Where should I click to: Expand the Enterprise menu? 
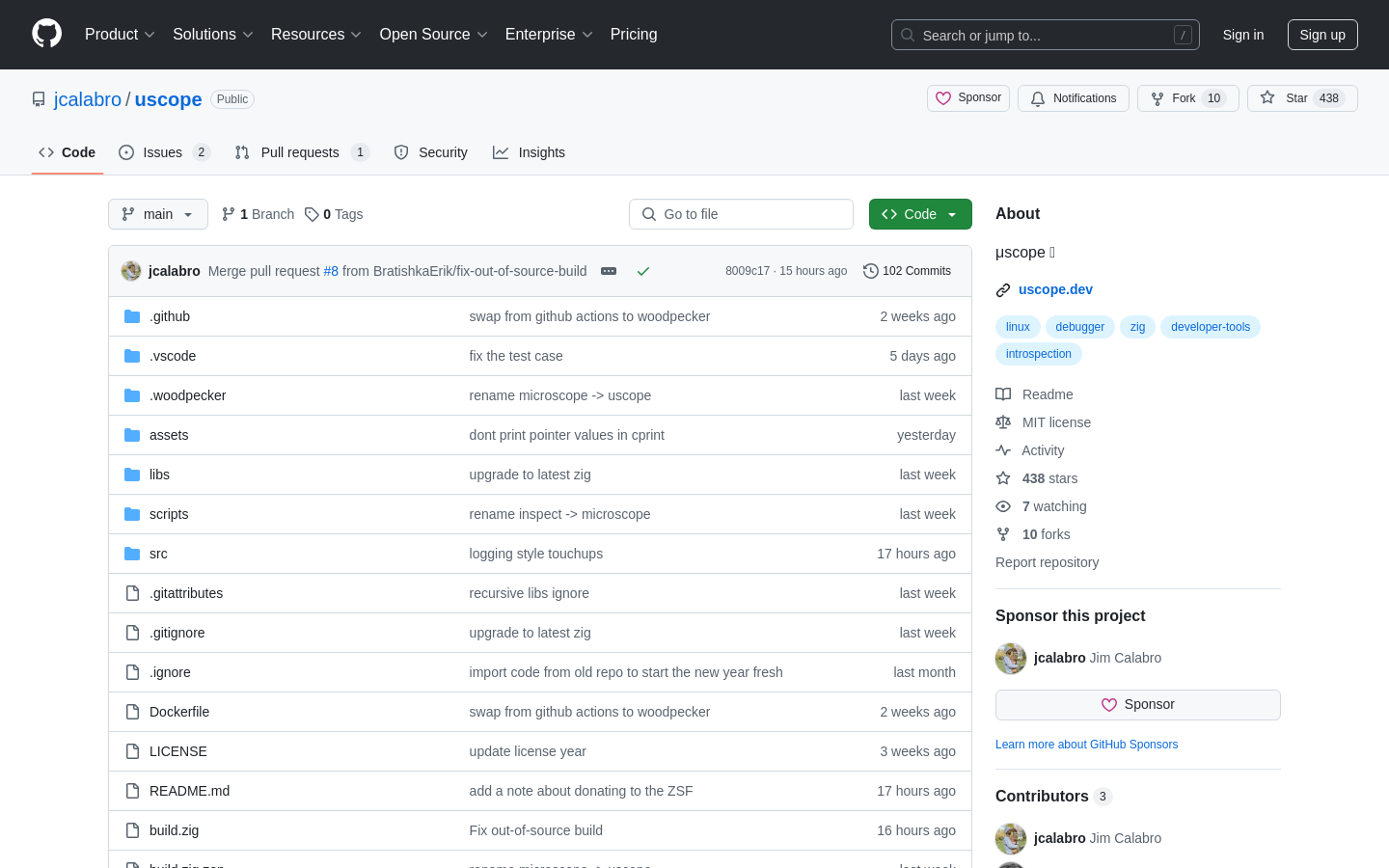(549, 35)
